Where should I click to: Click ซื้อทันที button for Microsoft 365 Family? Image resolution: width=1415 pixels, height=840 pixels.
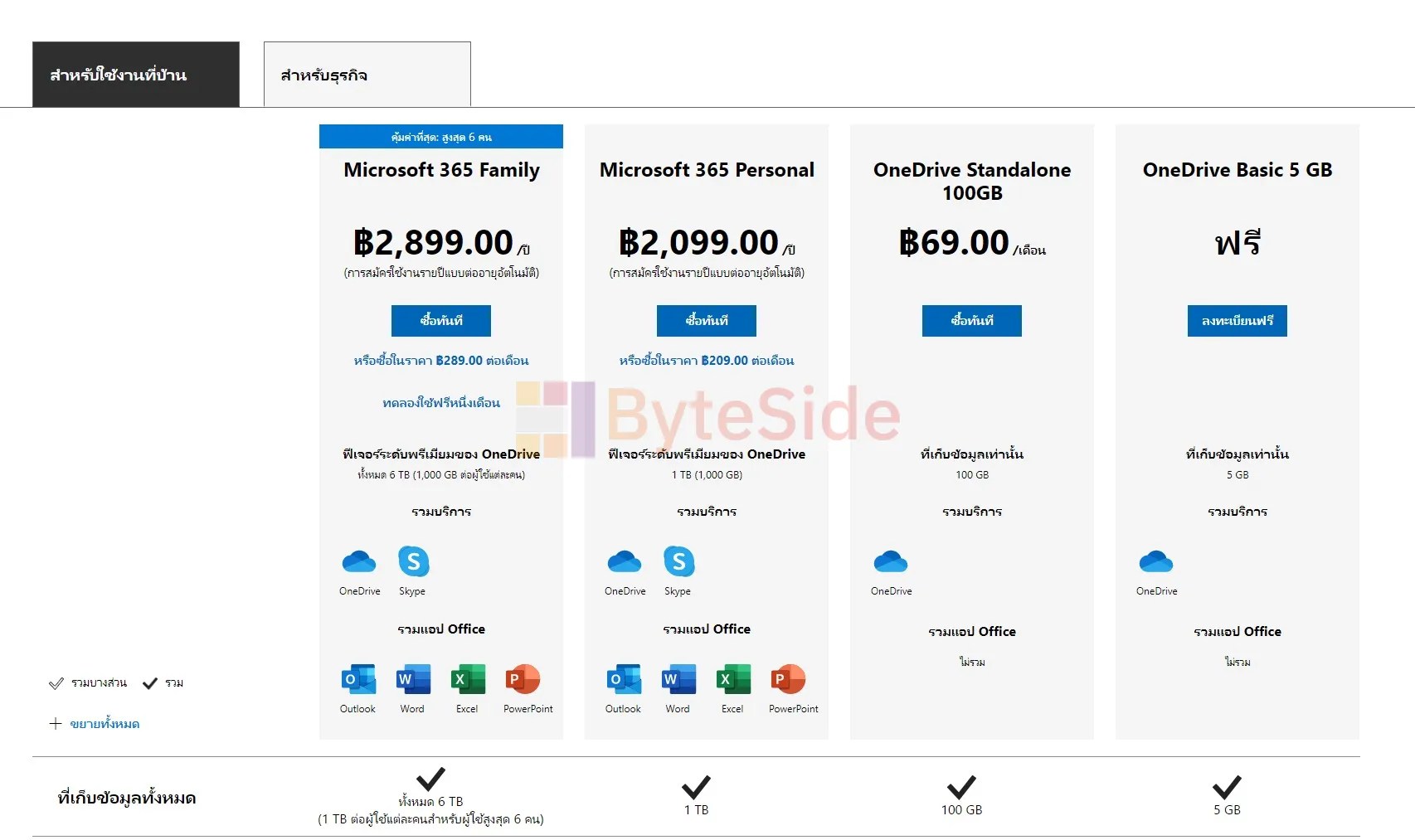440,321
